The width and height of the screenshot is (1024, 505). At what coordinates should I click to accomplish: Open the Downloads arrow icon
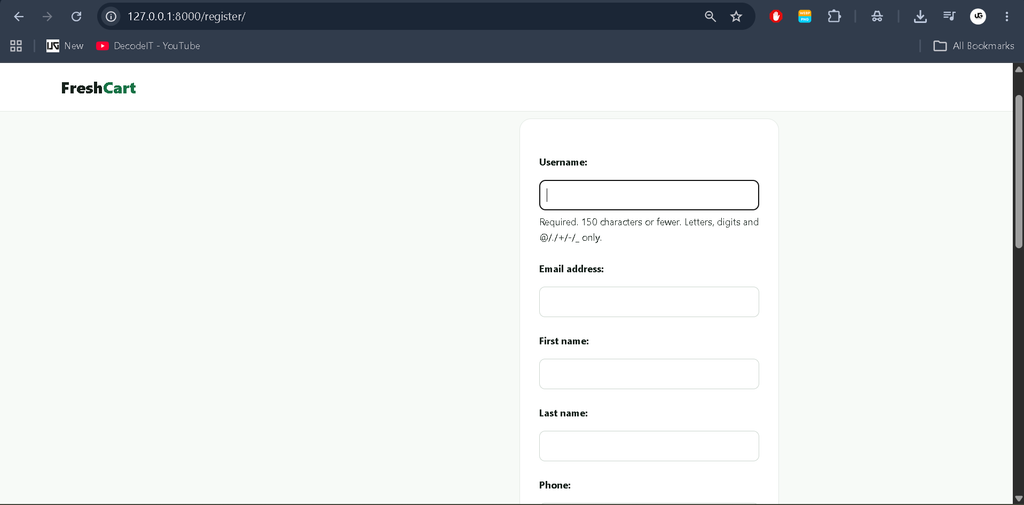click(920, 16)
